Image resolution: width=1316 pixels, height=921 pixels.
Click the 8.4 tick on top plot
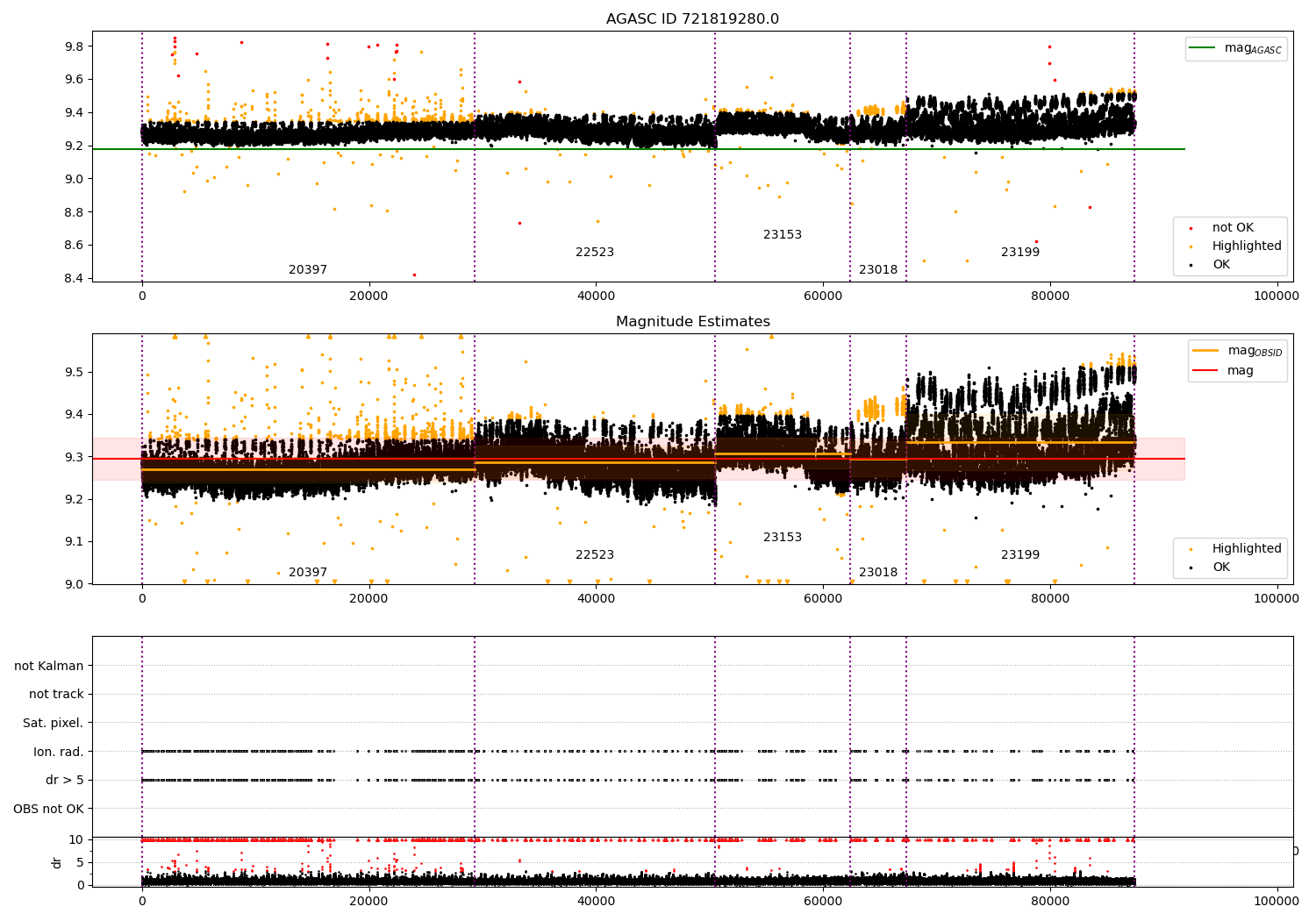(74, 279)
